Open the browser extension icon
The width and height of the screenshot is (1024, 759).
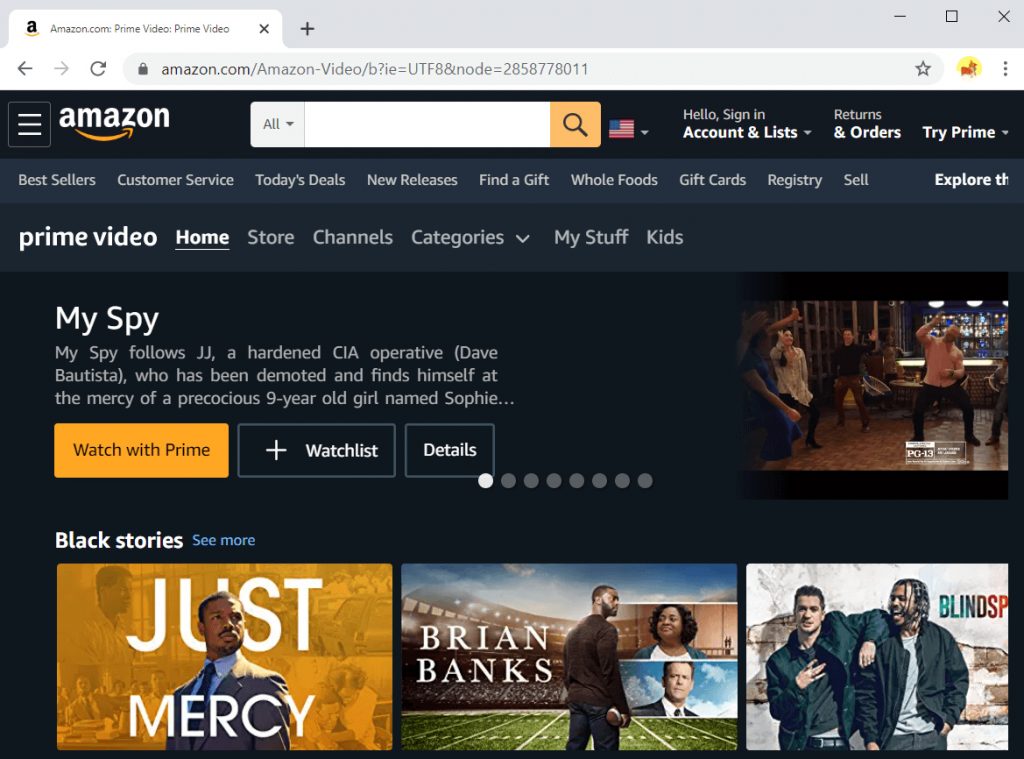(x=968, y=68)
